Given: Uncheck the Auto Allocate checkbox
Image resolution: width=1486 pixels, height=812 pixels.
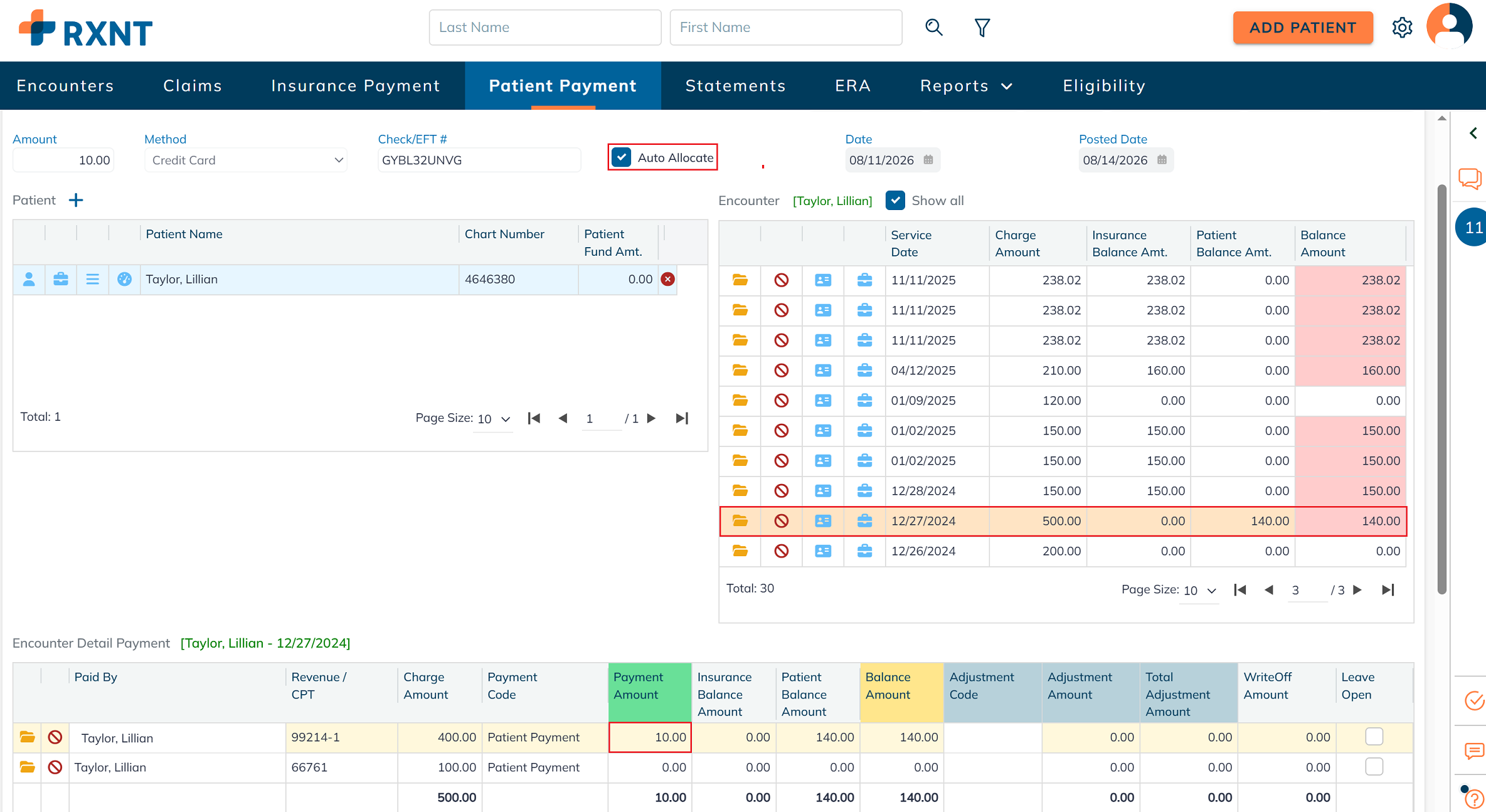Looking at the screenshot, I should tap(622, 157).
